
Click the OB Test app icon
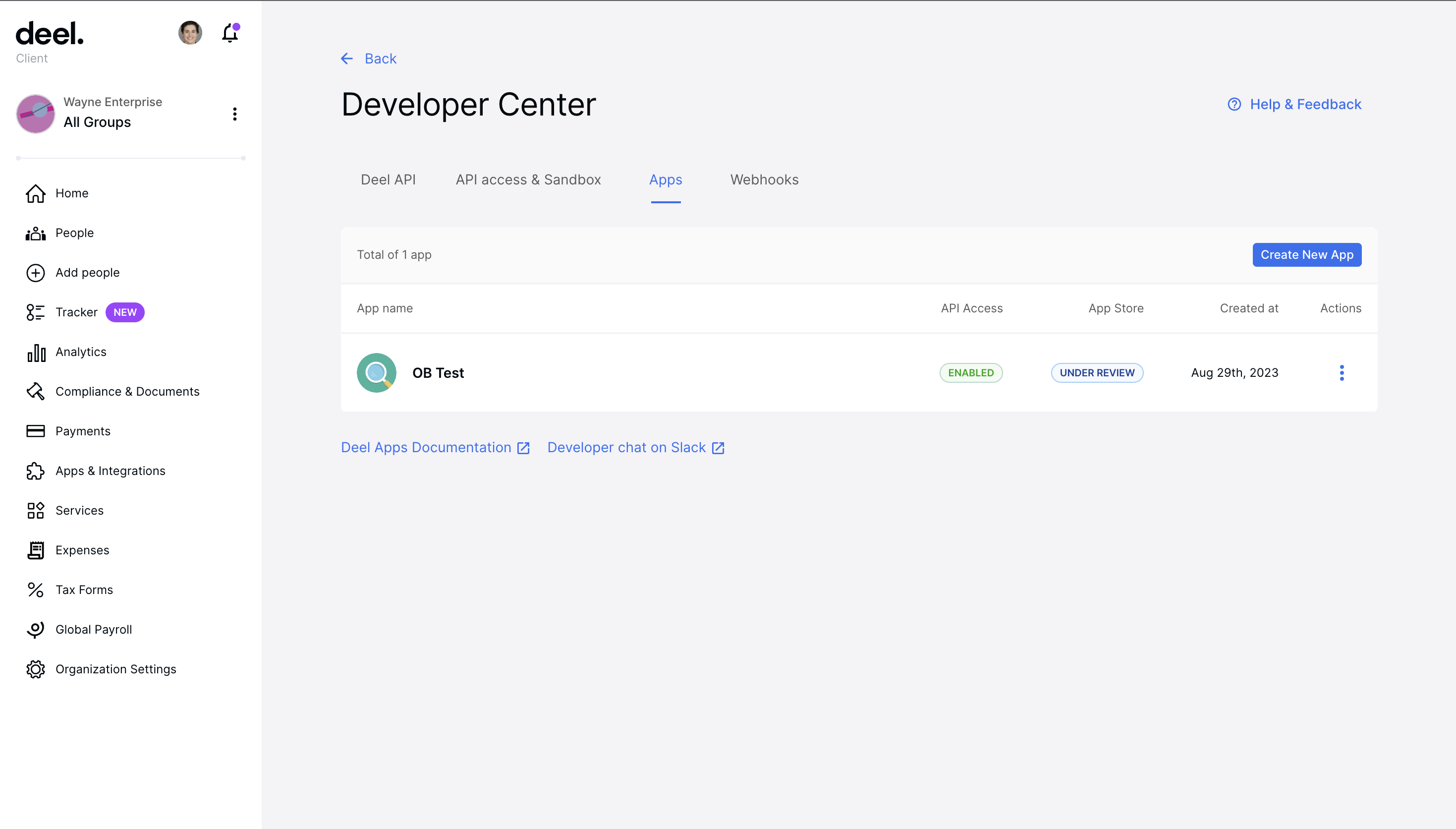coord(377,373)
